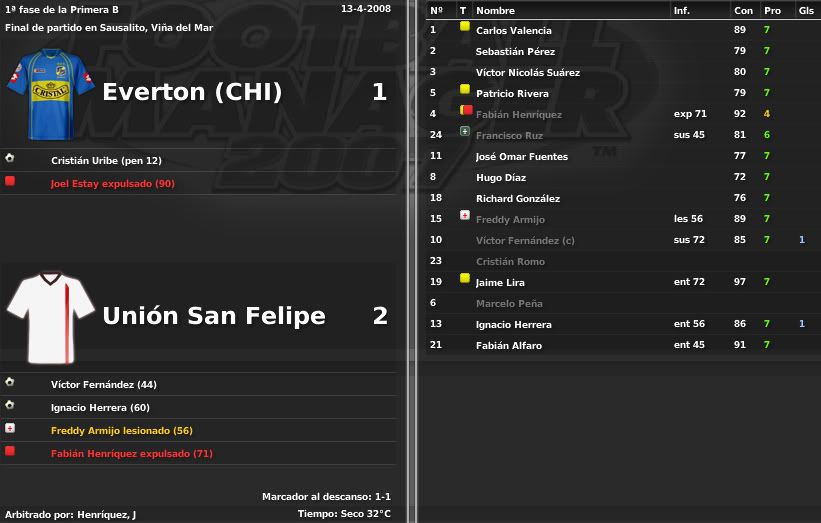Viewport: 821px width, 523px height.
Task: Sort squad list by Nombre column
Action: pyautogui.click(x=495, y=10)
